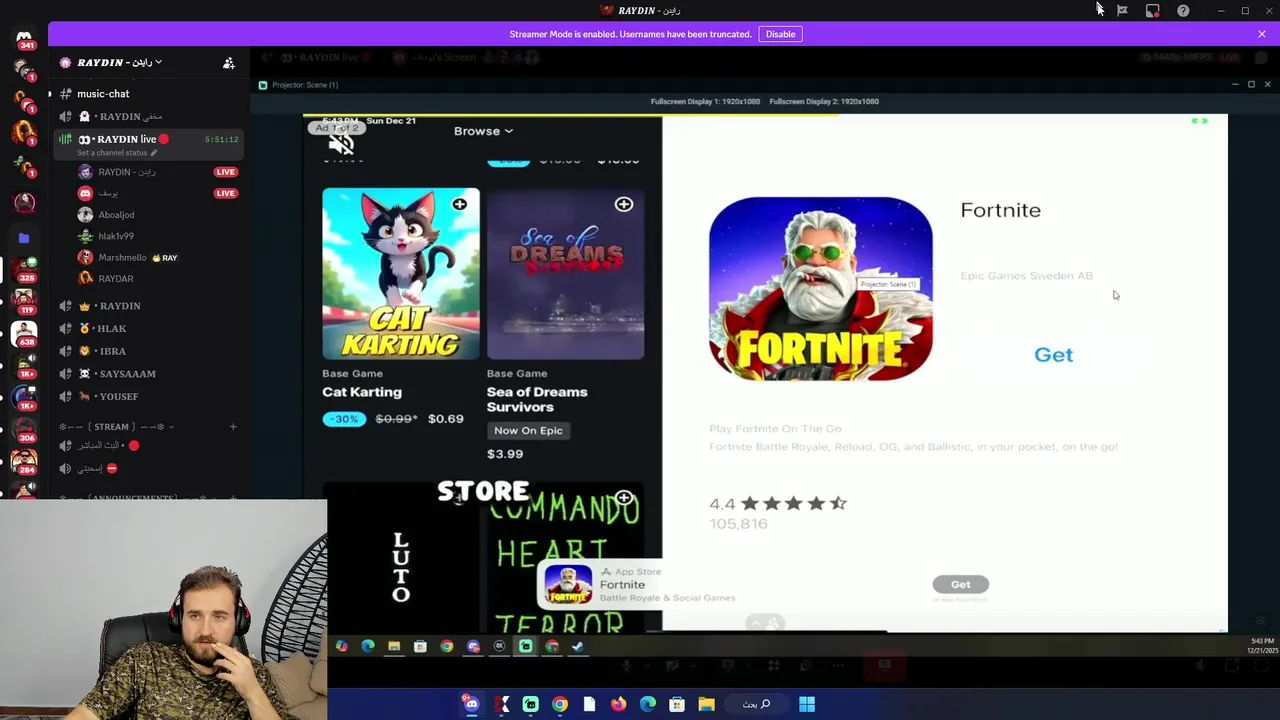Click Fullscreen Display 2: 1920x1080 label
Viewport: 1280px width, 720px height.
(824, 101)
